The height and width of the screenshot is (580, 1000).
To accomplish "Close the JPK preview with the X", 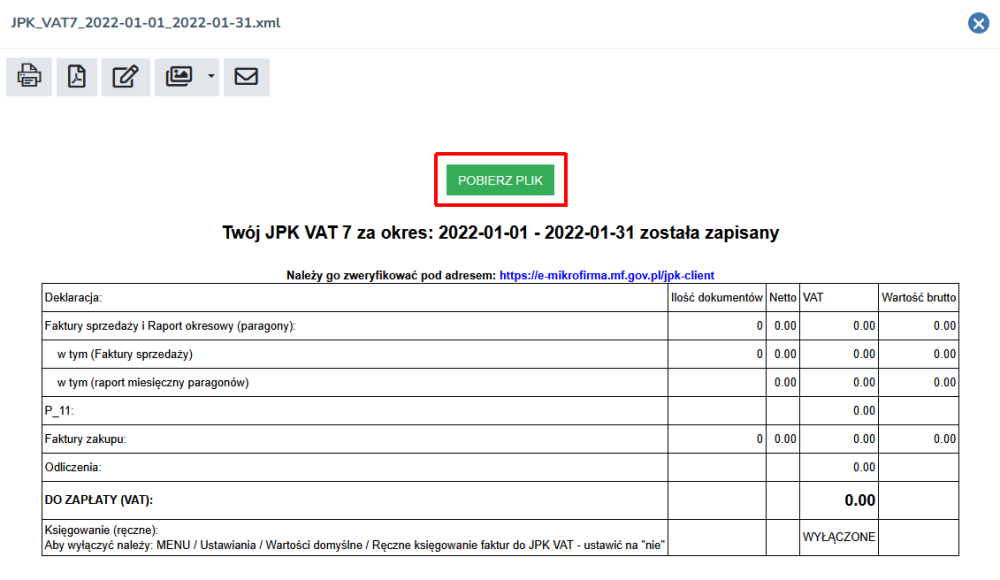I will click(978, 23).
